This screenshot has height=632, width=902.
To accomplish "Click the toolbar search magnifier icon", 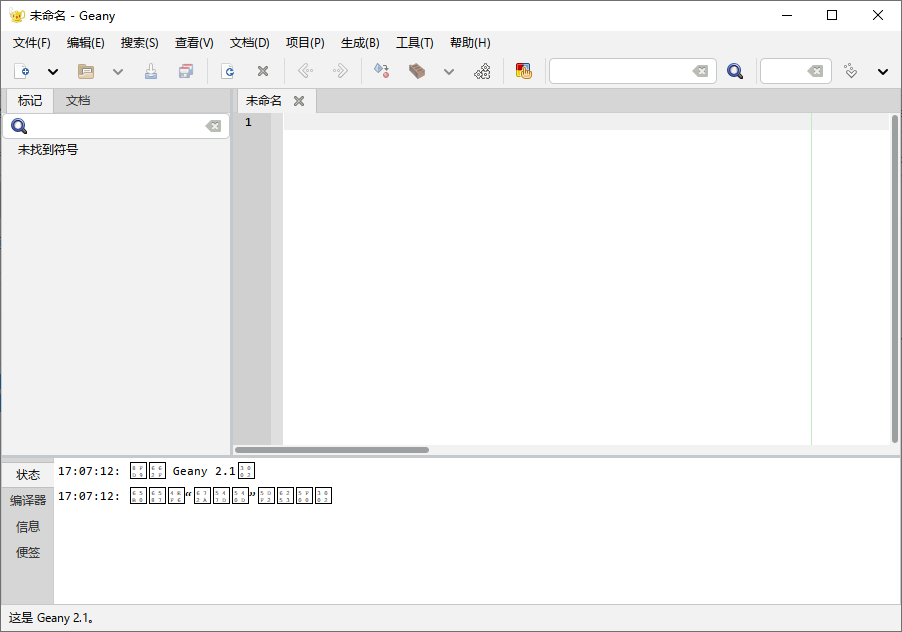I will (x=735, y=71).
